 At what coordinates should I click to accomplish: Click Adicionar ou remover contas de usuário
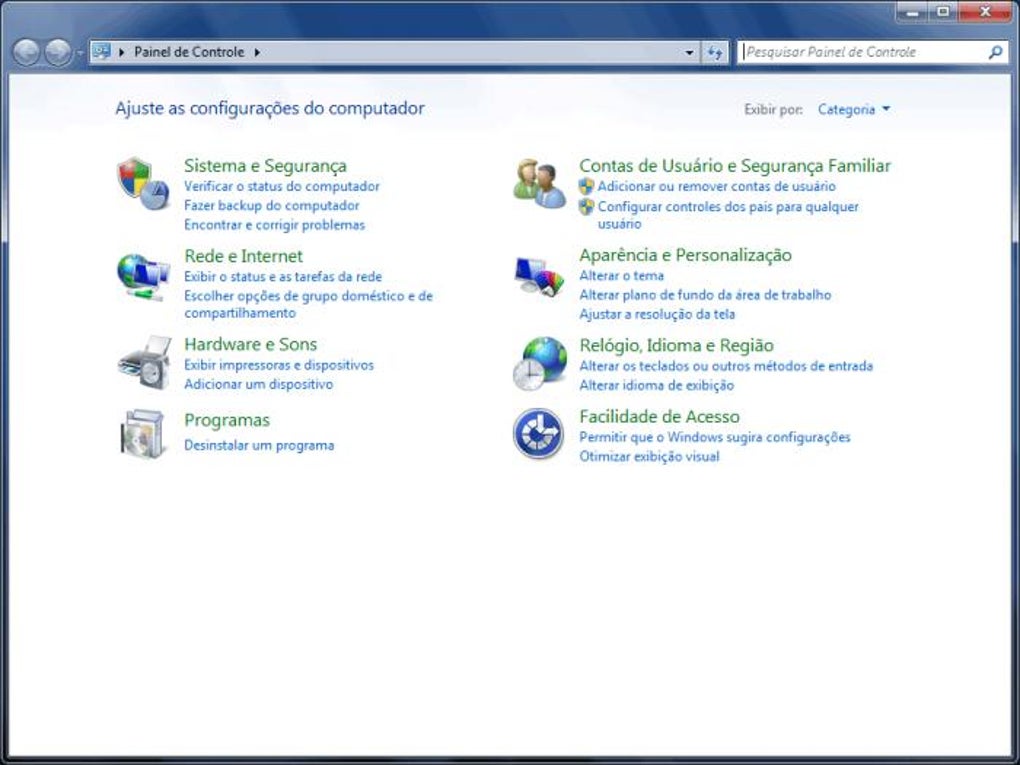(717, 186)
